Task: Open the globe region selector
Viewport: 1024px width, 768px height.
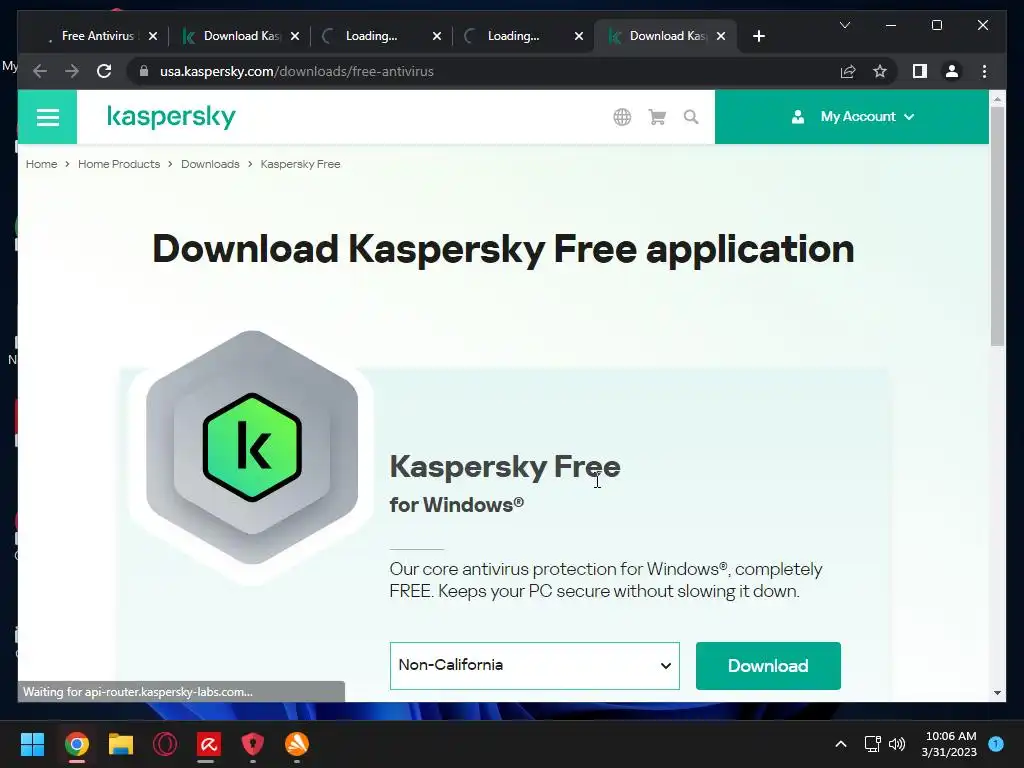Action: coord(622,117)
